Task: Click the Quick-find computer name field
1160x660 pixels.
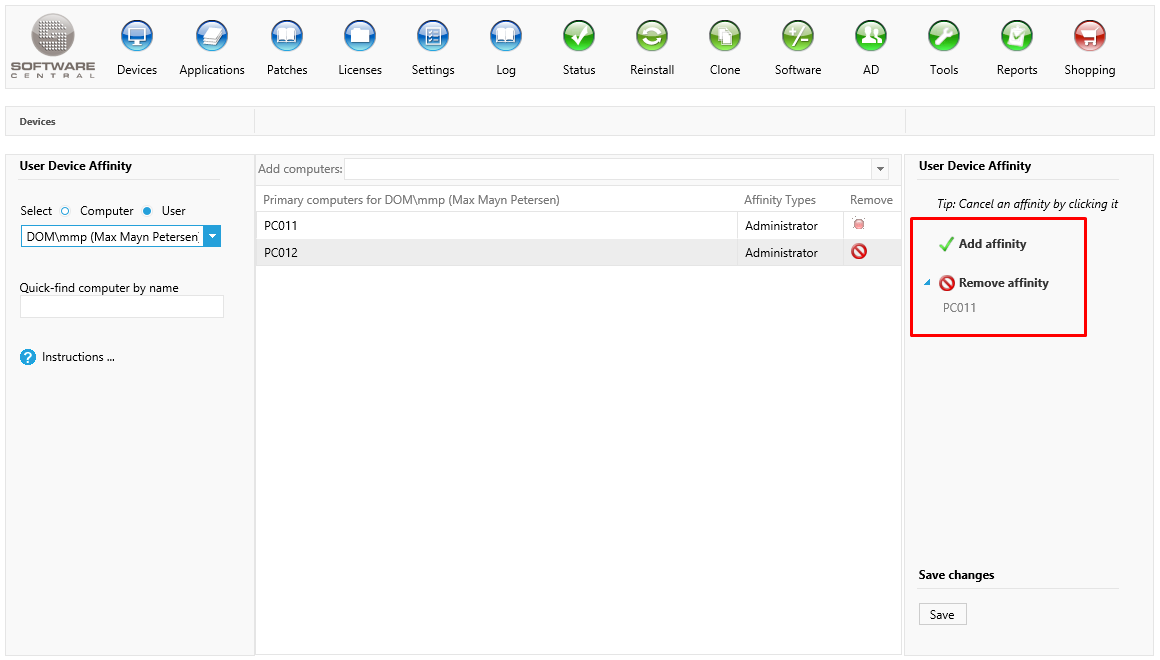Action: tap(122, 306)
